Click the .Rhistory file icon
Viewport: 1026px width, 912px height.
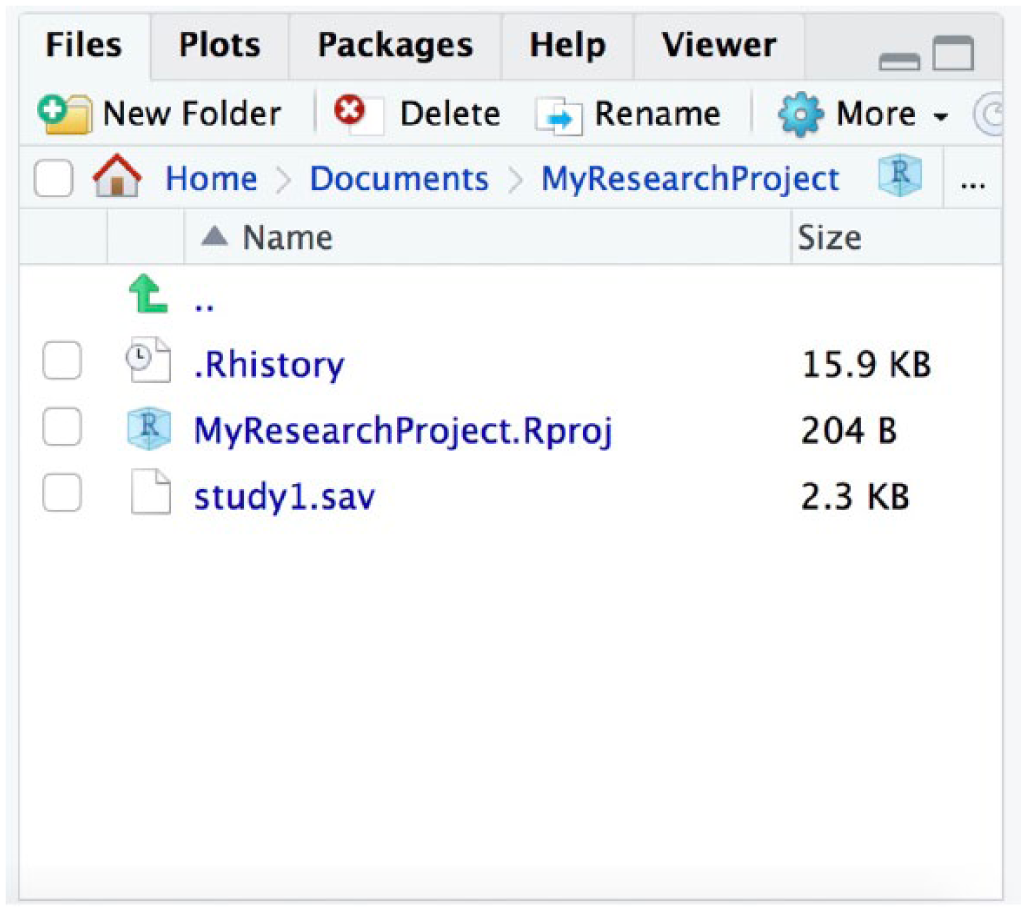[149, 364]
